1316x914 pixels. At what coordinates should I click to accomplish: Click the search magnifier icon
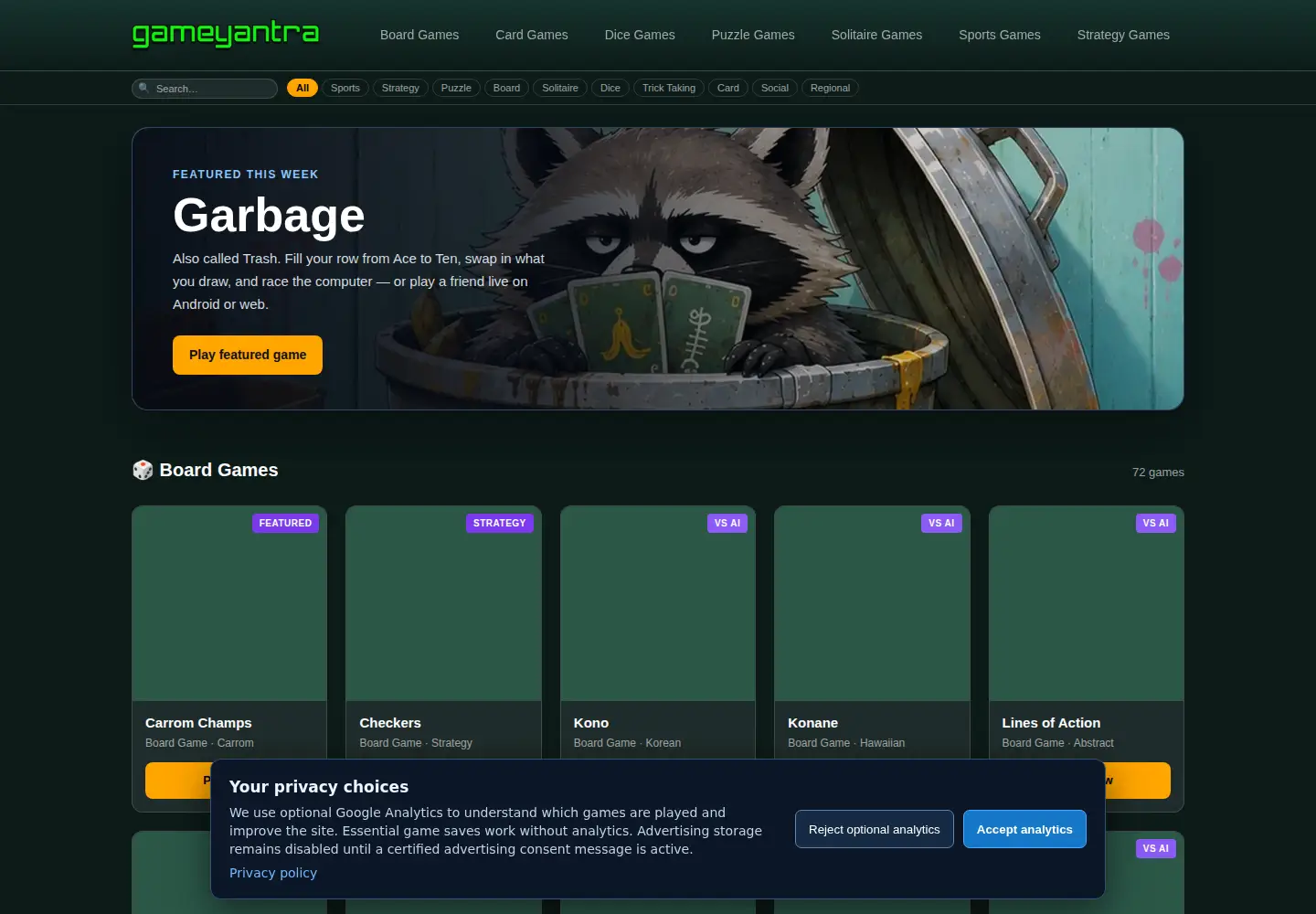click(143, 88)
